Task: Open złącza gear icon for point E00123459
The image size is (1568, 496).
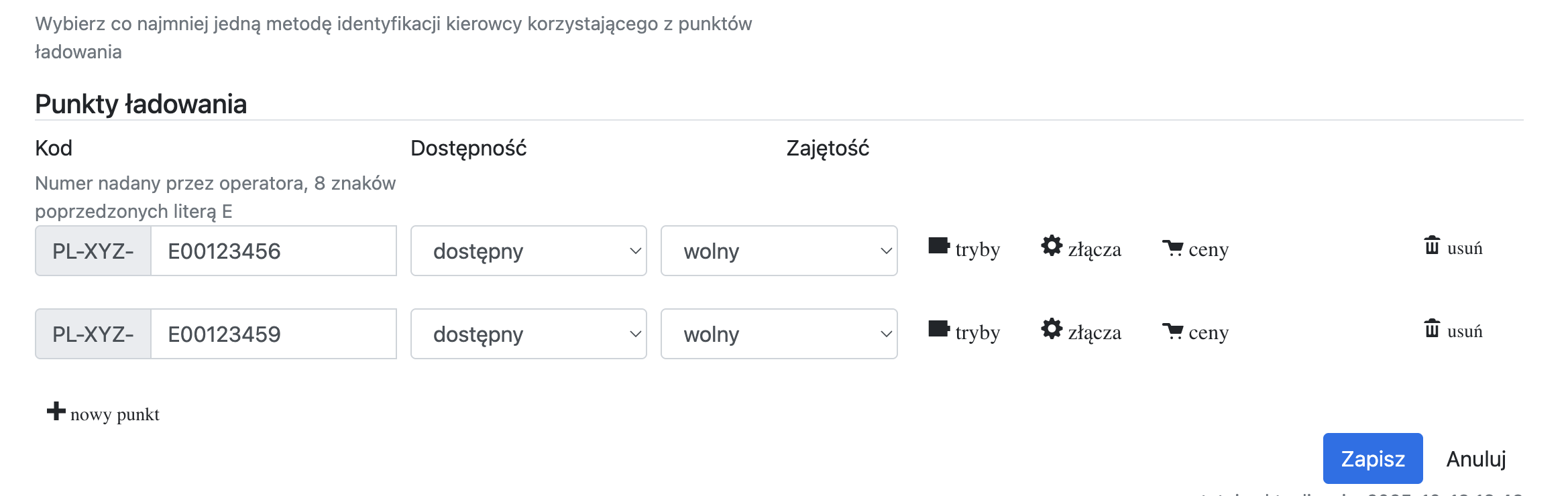Action: click(1052, 329)
